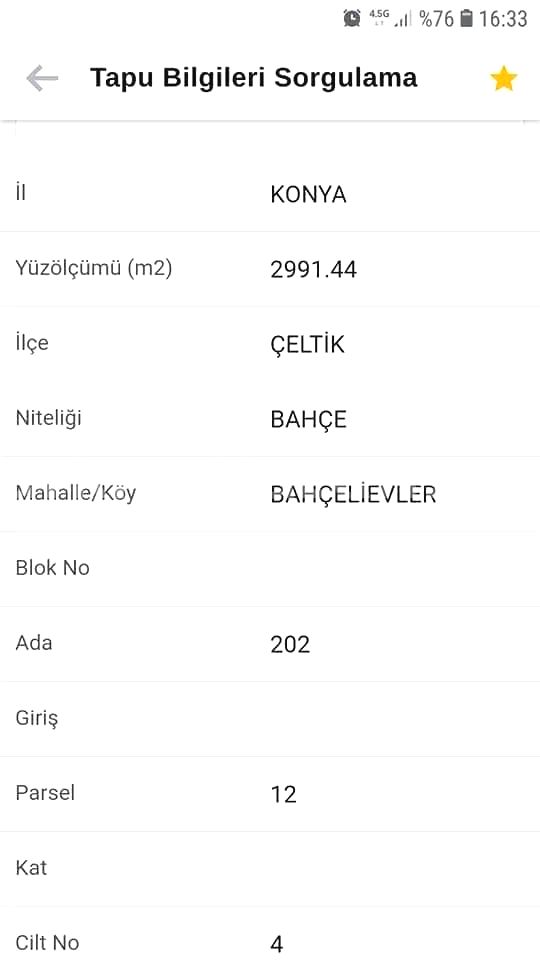Toggle the yellow favorite star
The width and height of the screenshot is (540, 960).
pyautogui.click(x=503, y=79)
